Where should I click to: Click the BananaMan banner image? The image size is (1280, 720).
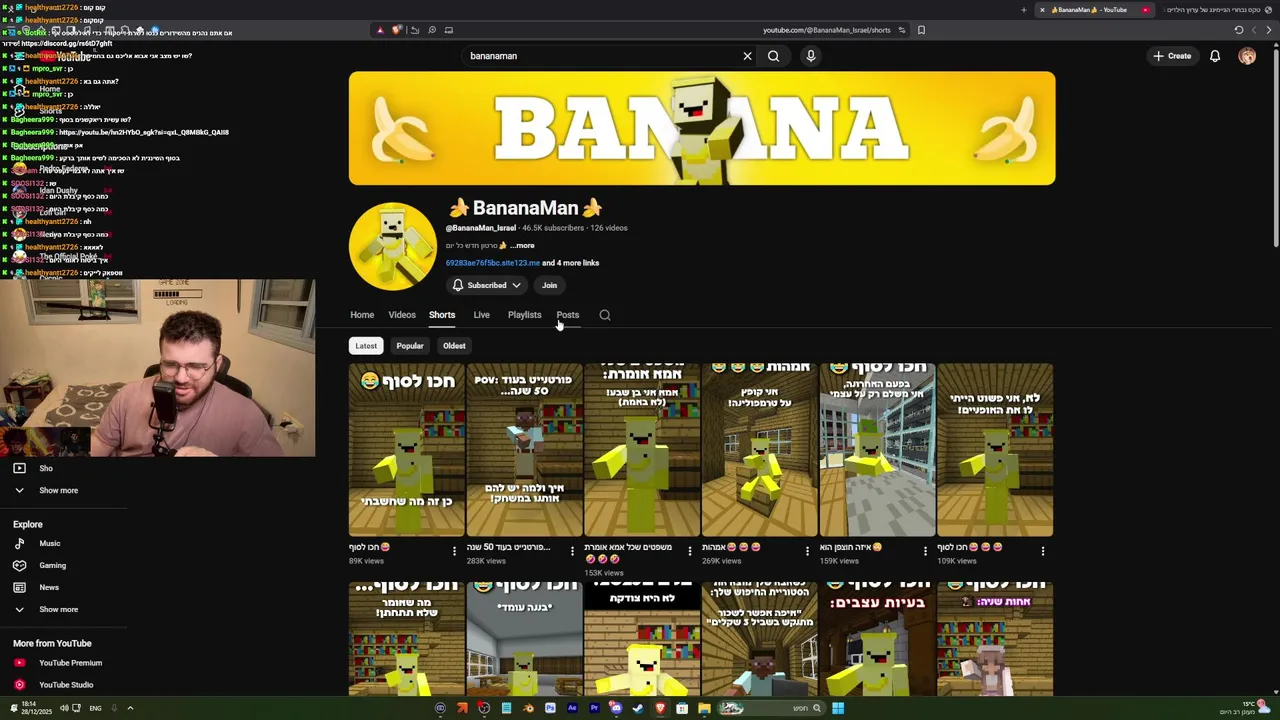(702, 128)
